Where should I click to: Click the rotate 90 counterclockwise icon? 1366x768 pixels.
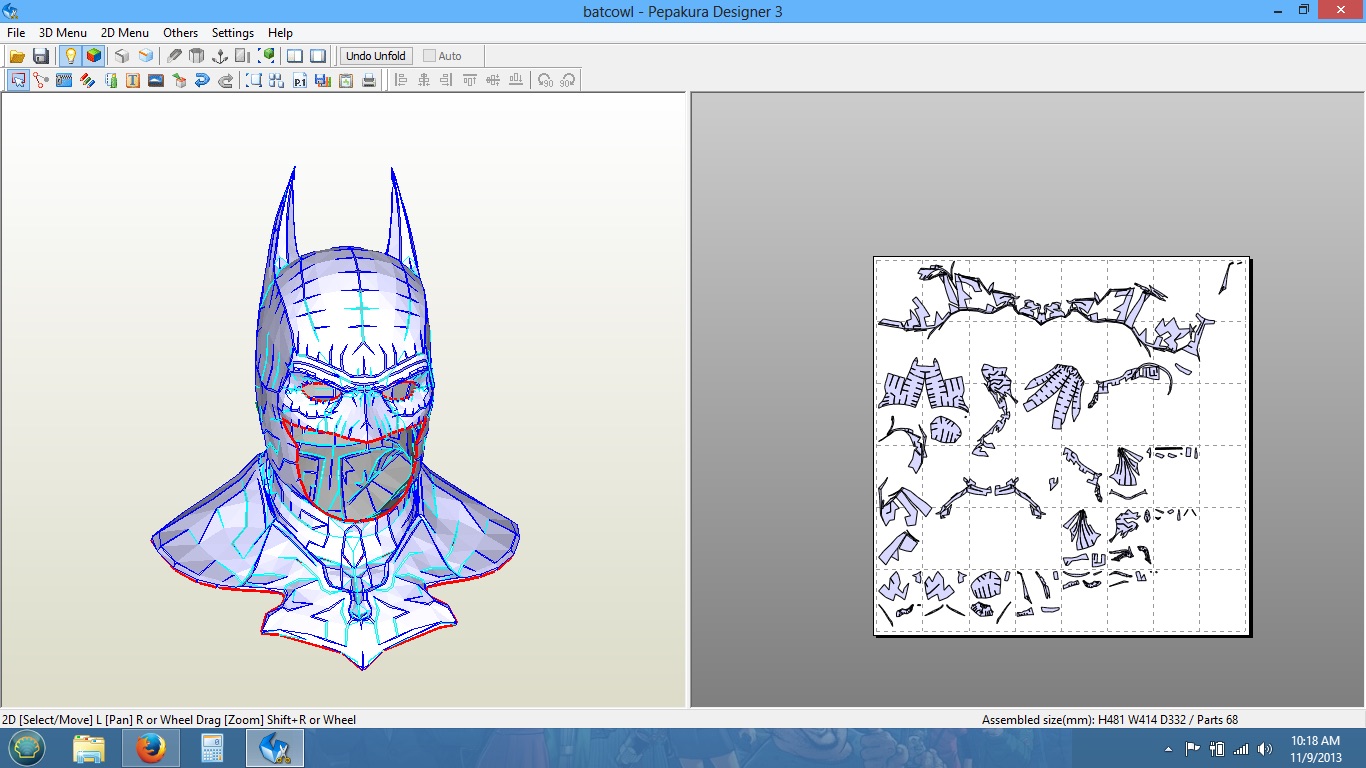coord(545,80)
